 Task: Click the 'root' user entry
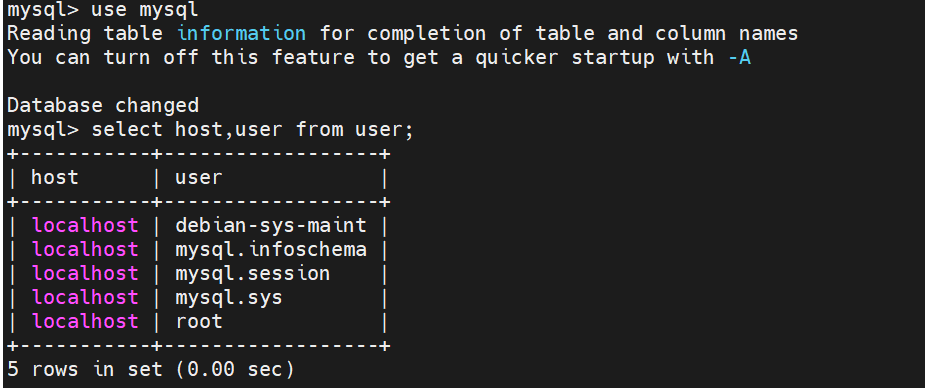(x=199, y=321)
